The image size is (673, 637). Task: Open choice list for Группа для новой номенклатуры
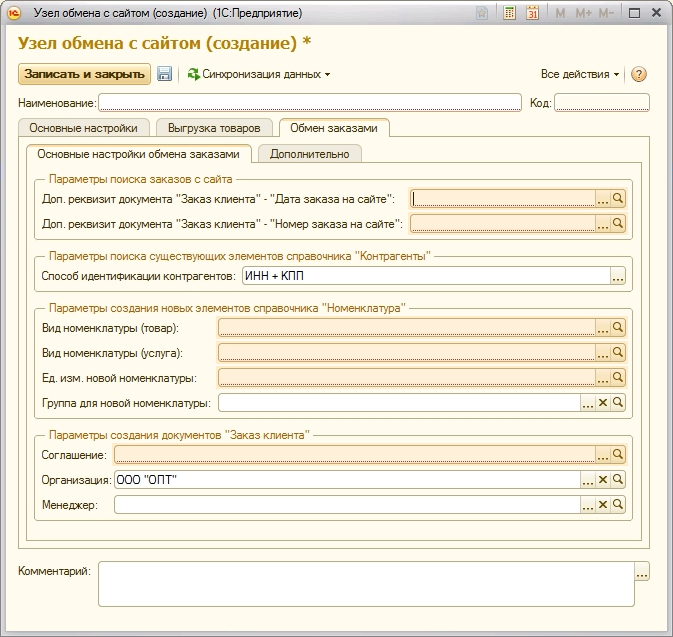(x=588, y=403)
